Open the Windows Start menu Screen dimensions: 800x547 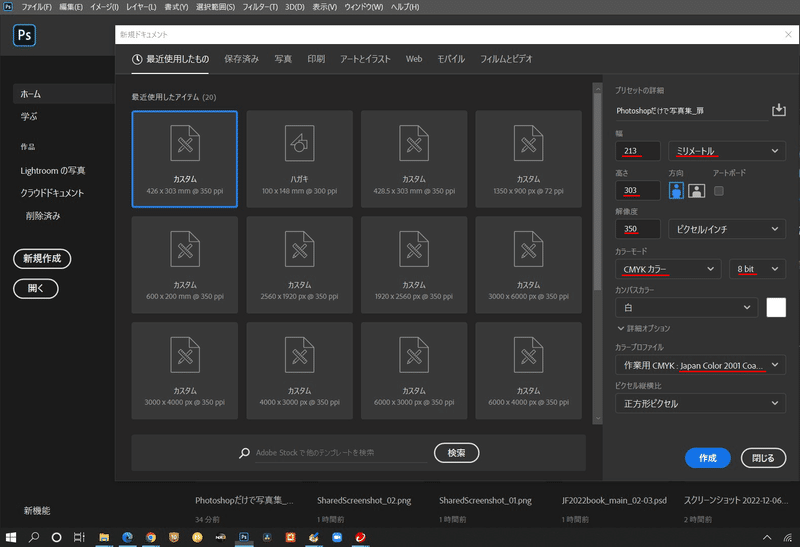[x=11, y=537]
